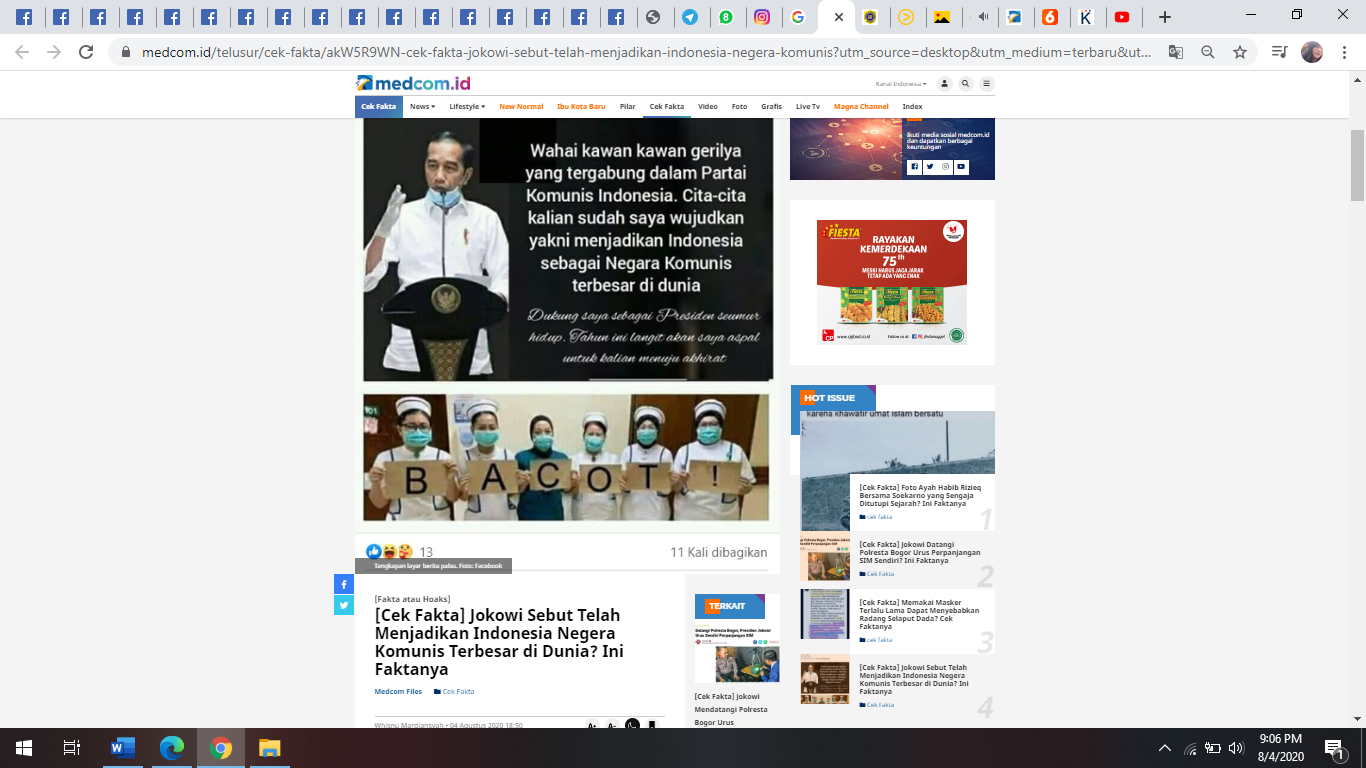Image resolution: width=1366 pixels, height=768 pixels.
Task: Click the Fiesta Rayakan Kemerdekaan advertisement
Action: (x=892, y=283)
